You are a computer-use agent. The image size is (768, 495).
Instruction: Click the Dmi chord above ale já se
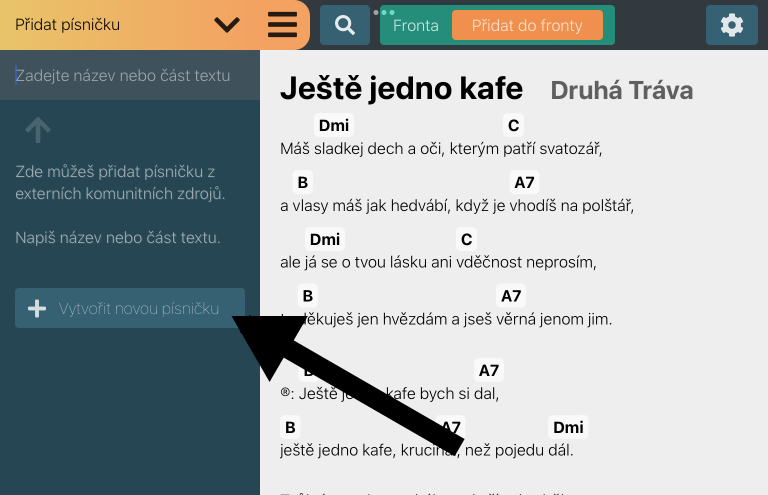[x=325, y=239]
